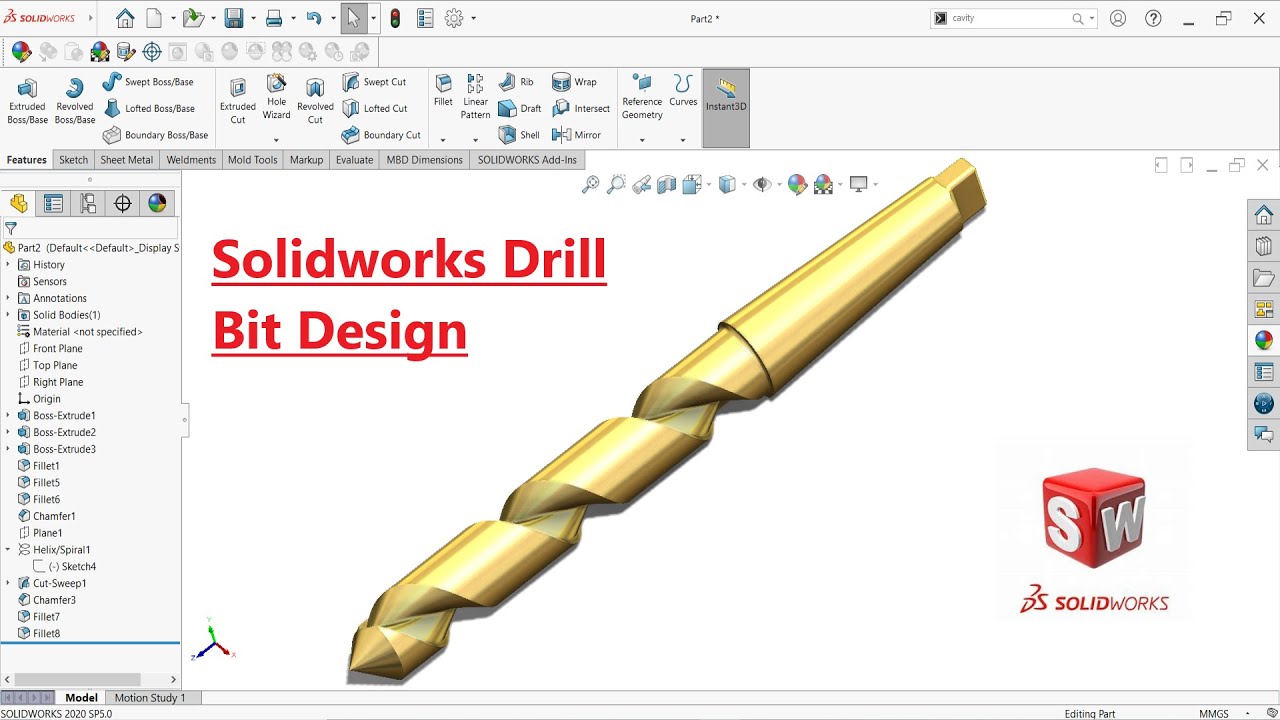Choose the Swept Boss/Base command
The image size is (1280, 720).
coord(148,82)
